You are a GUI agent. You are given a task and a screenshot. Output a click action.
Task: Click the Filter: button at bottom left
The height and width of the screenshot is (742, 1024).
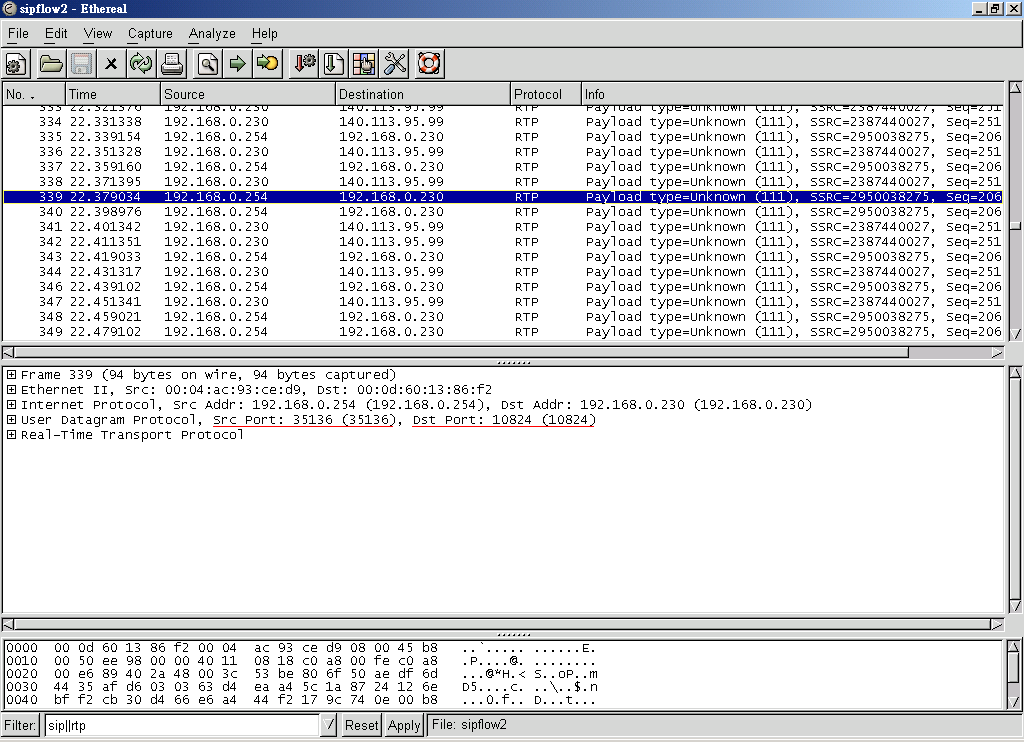point(21,725)
